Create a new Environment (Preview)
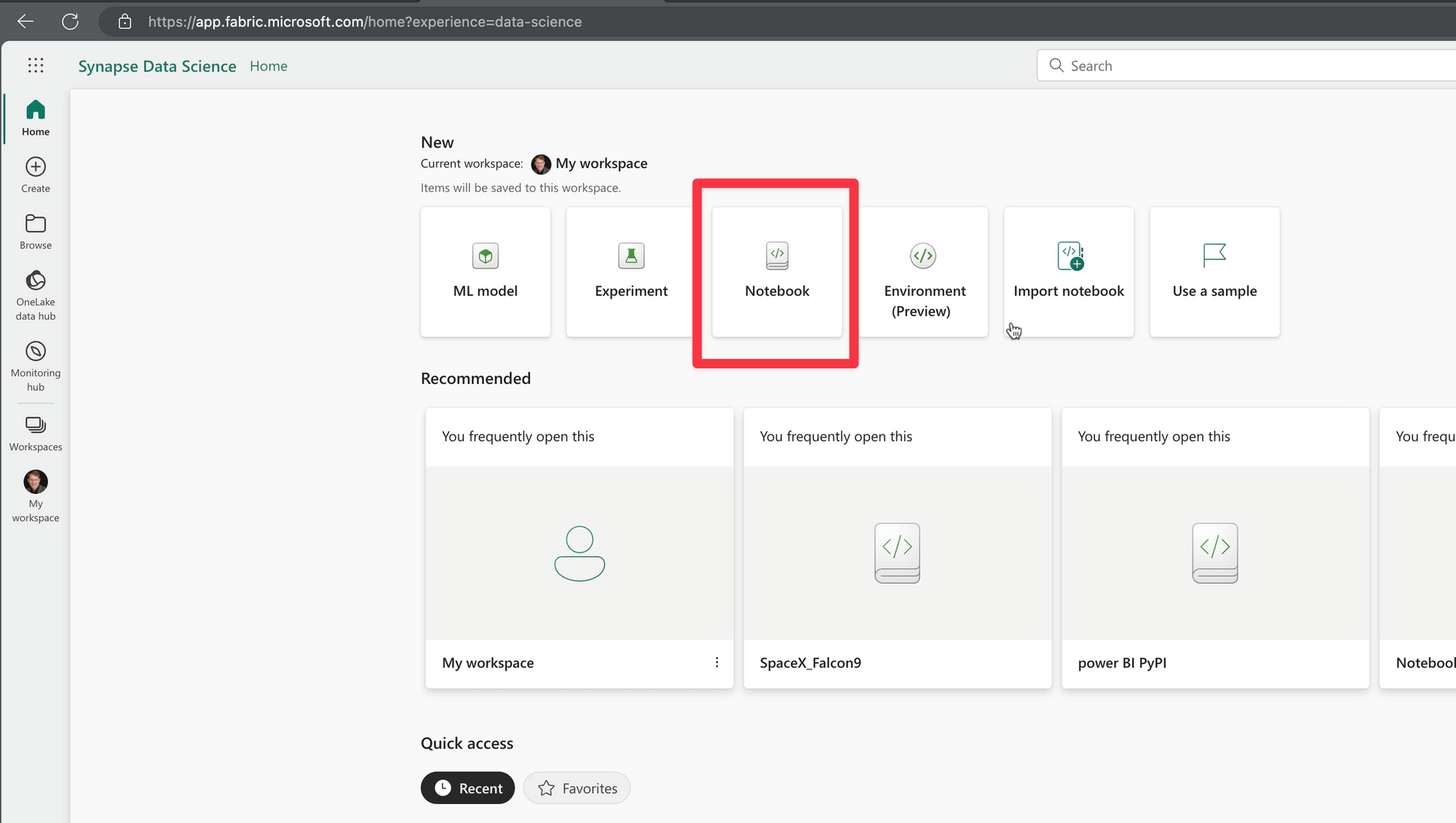 pos(923,272)
